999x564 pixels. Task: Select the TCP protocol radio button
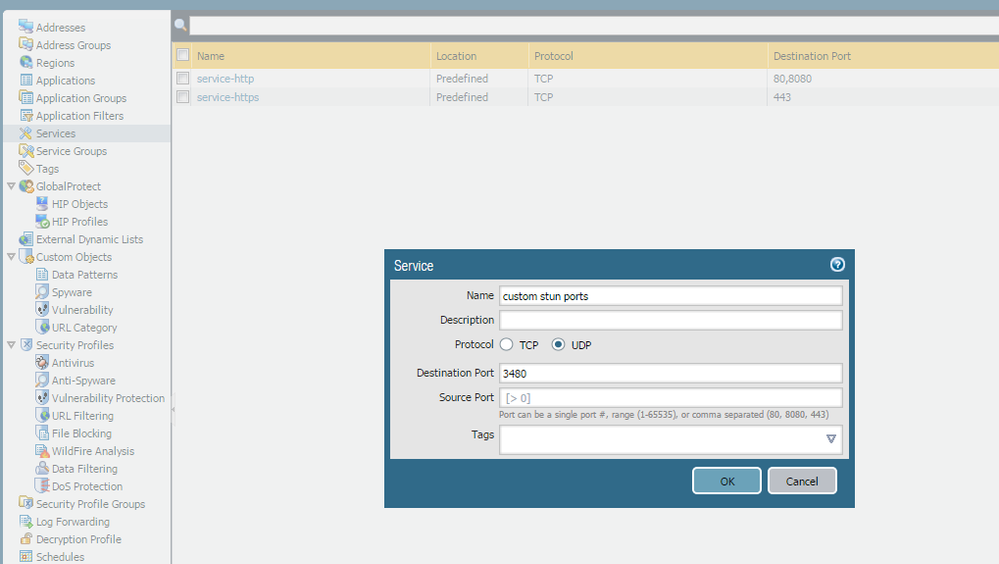tap(507, 345)
